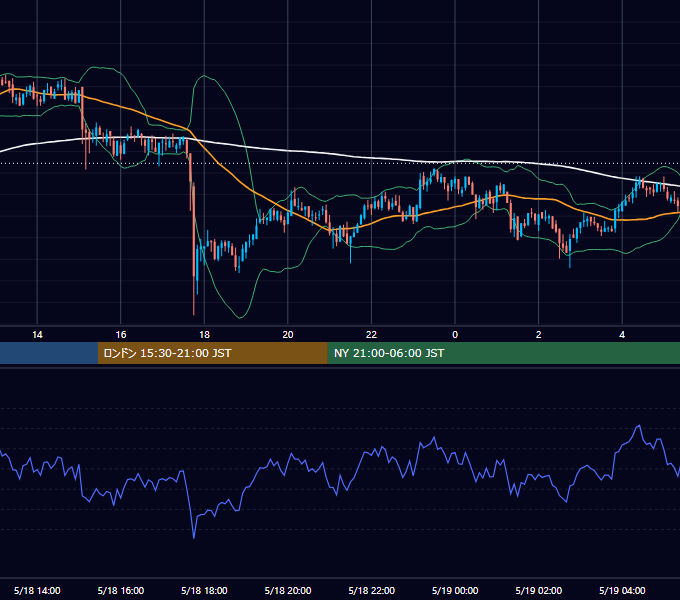The image size is (680, 600).
Task: Click the 5/19 04:00 label on oscillator axis
Action: [622, 590]
